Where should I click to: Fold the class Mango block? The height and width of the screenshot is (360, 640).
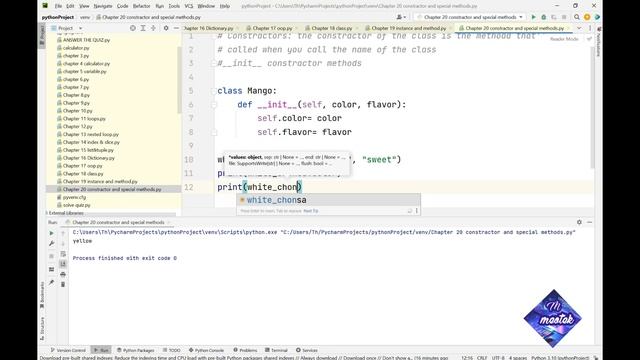(x=214, y=91)
